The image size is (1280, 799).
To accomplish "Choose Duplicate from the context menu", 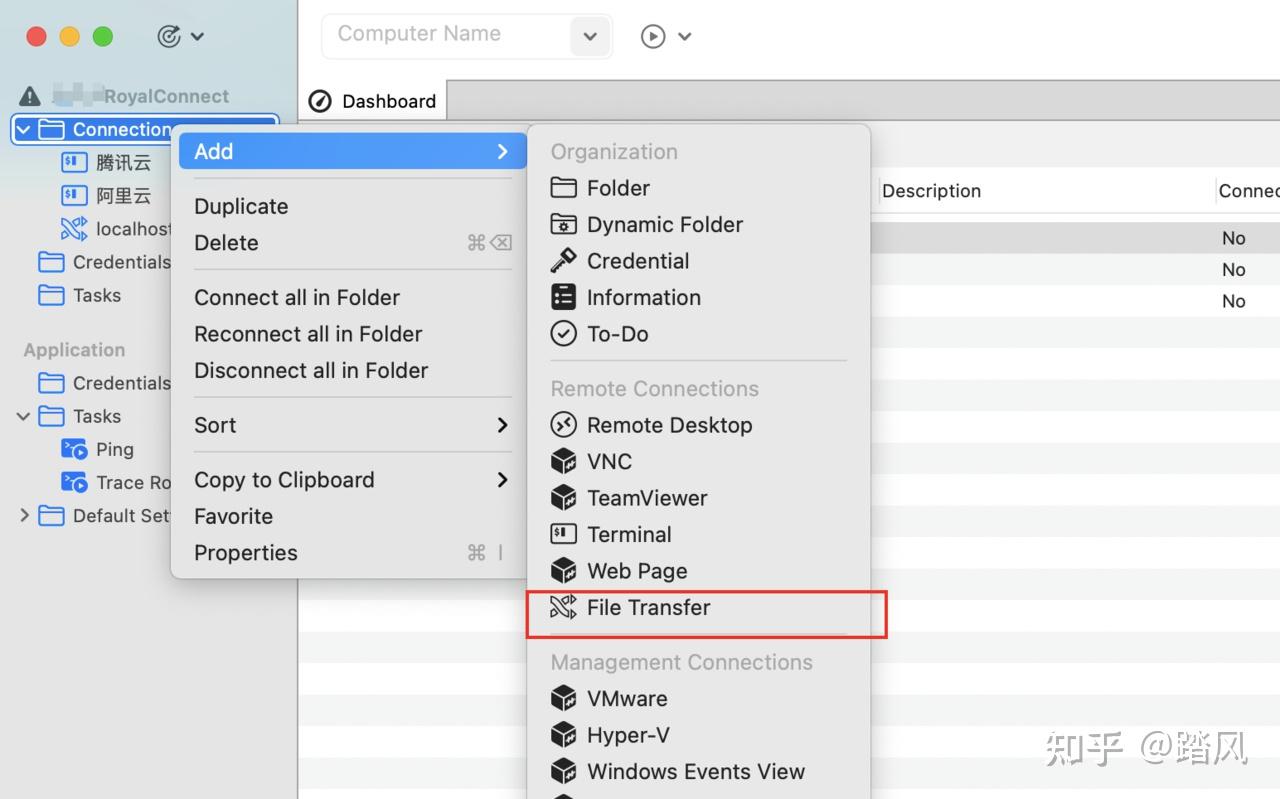I will point(241,206).
